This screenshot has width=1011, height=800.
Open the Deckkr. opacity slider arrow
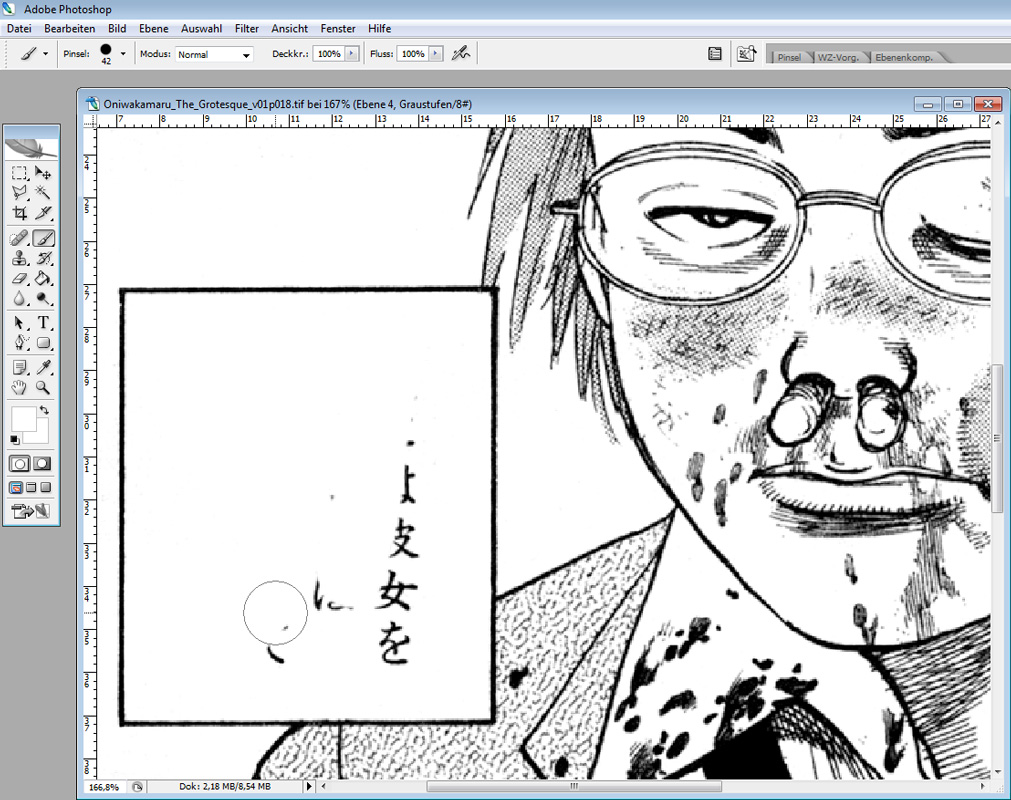click(352, 54)
